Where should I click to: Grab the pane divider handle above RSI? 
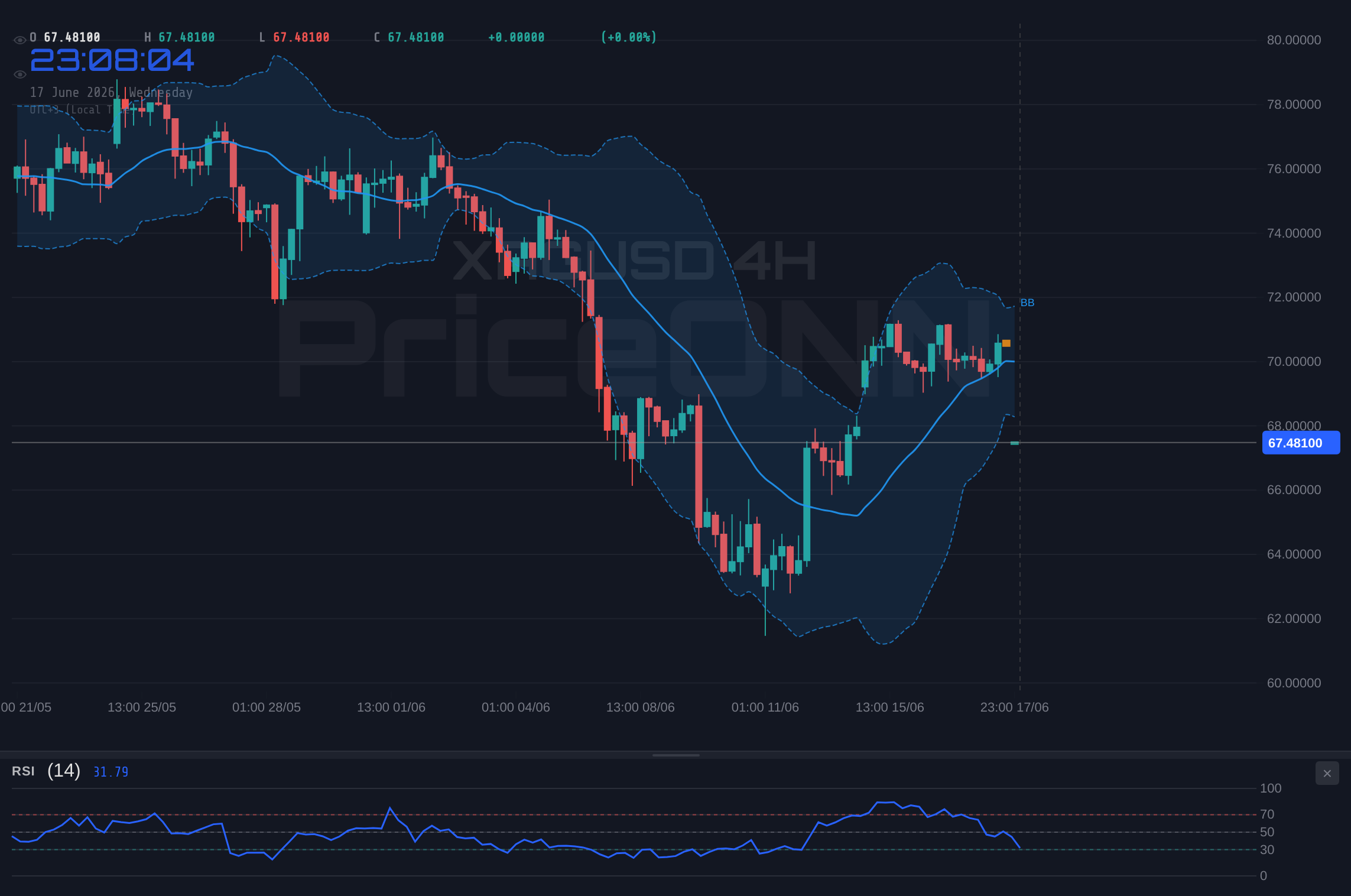(675, 755)
